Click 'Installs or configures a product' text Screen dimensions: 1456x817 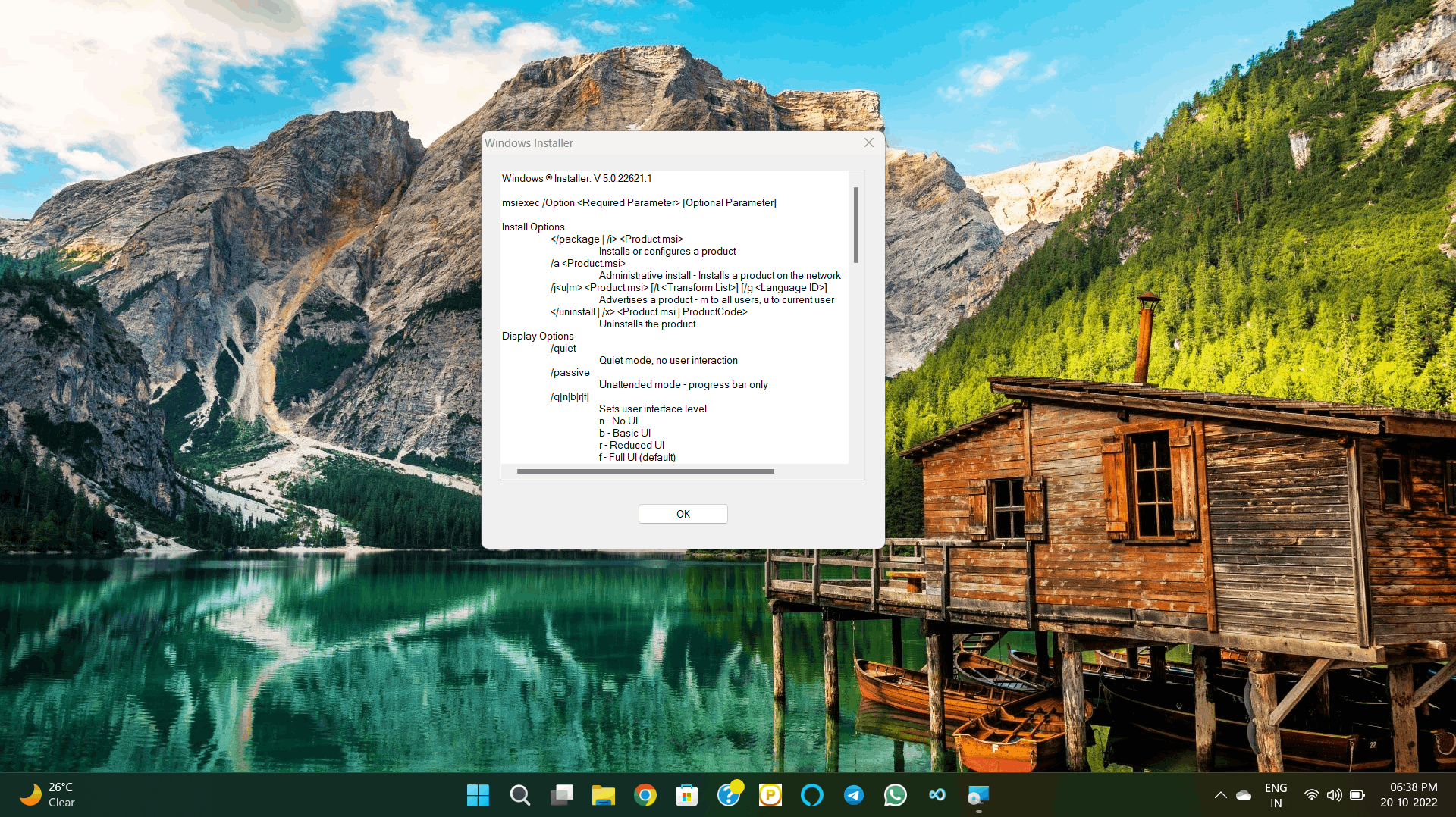(x=667, y=251)
